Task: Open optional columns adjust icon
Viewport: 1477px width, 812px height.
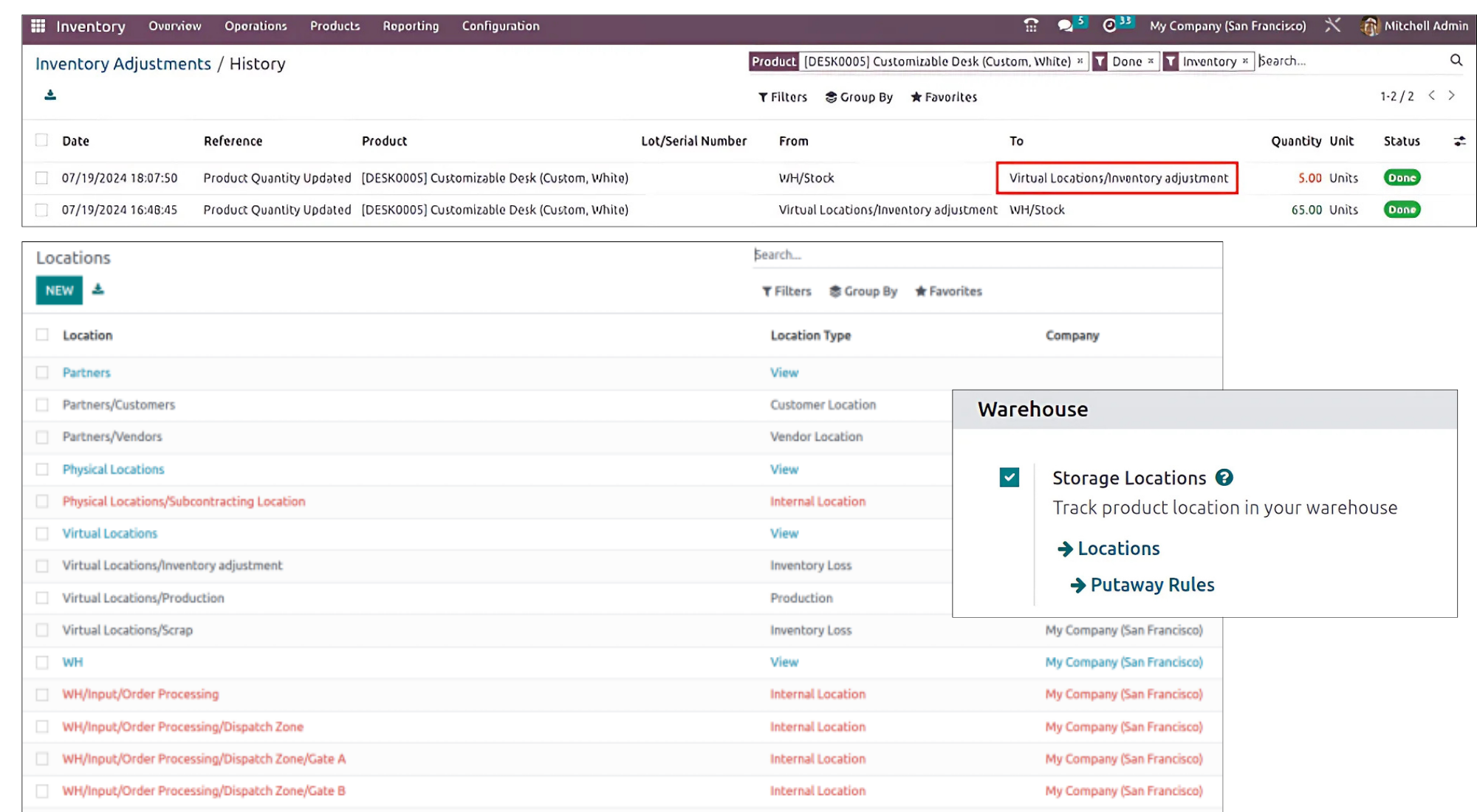Action: click(1459, 141)
